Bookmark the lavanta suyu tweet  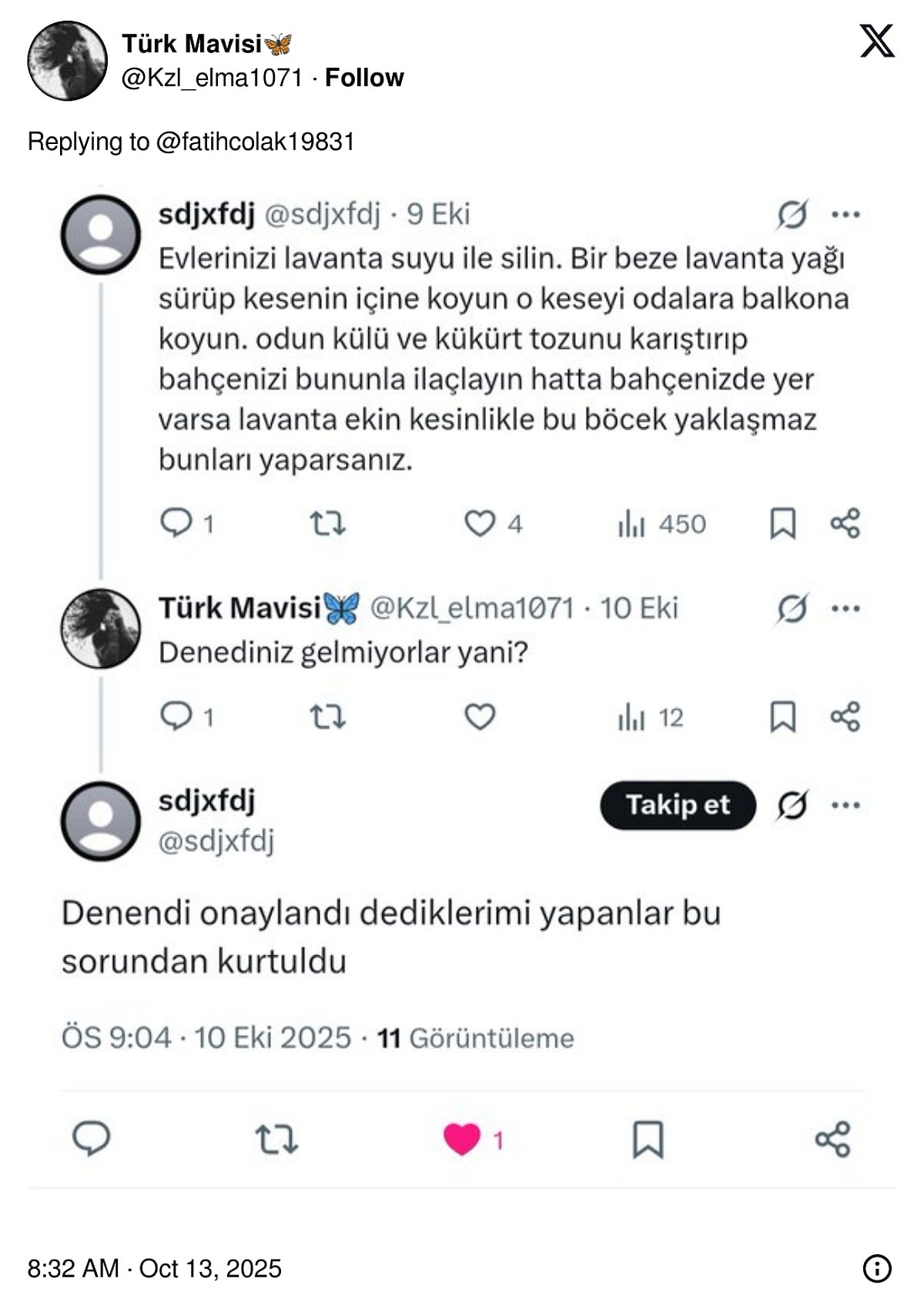(x=782, y=524)
